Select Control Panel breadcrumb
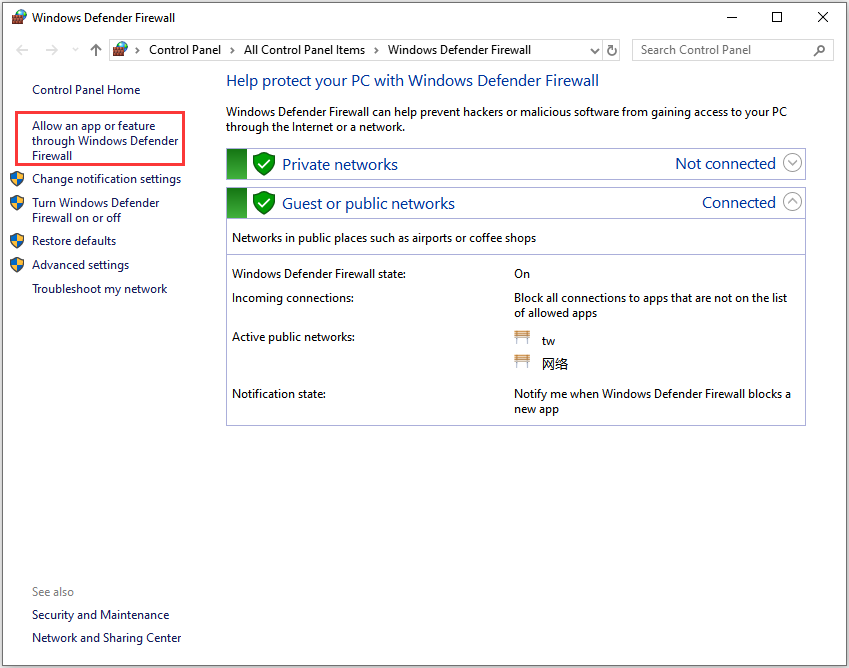 click(185, 50)
